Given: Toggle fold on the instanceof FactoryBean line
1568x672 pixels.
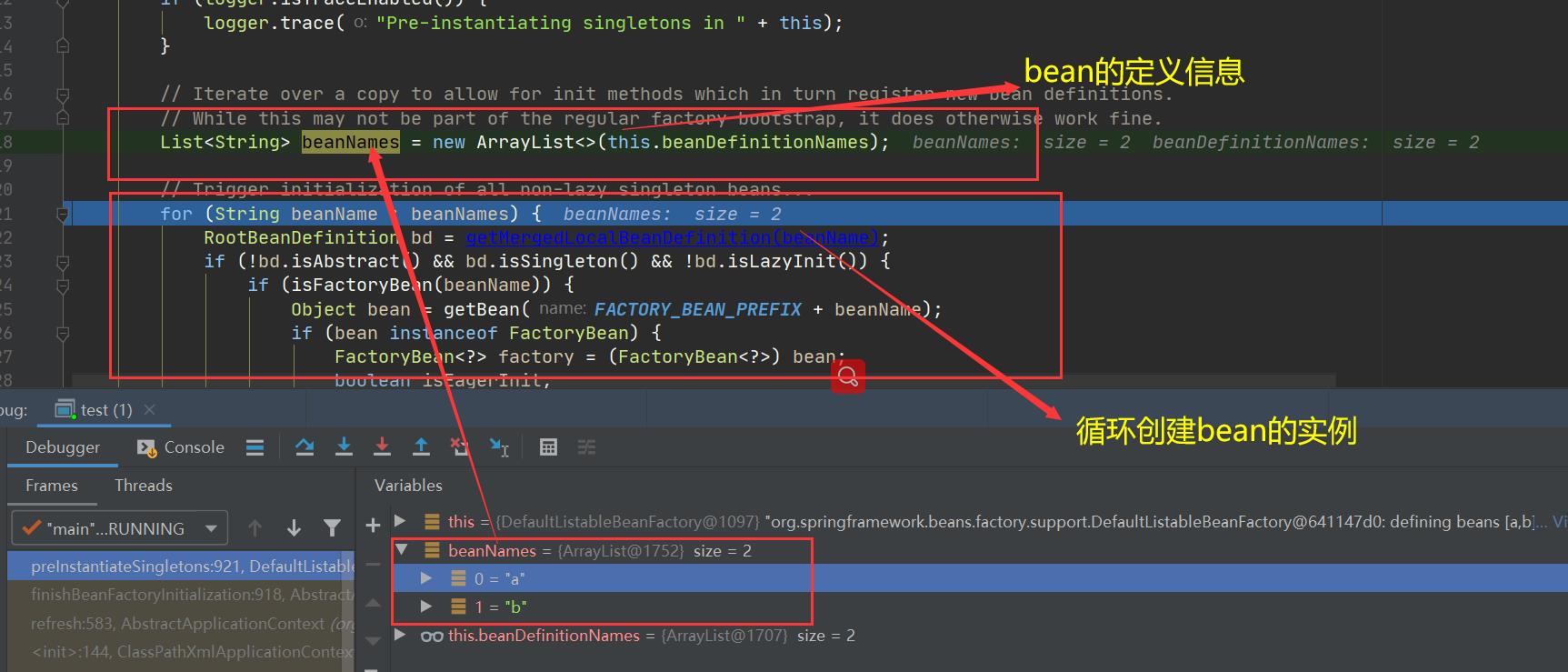Looking at the screenshot, I should tap(63, 334).
